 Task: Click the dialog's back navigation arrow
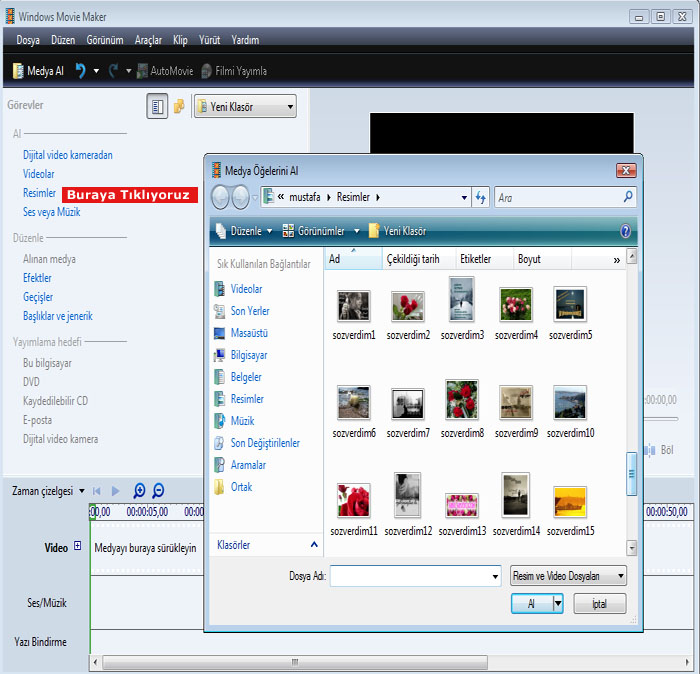click(221, 198)
